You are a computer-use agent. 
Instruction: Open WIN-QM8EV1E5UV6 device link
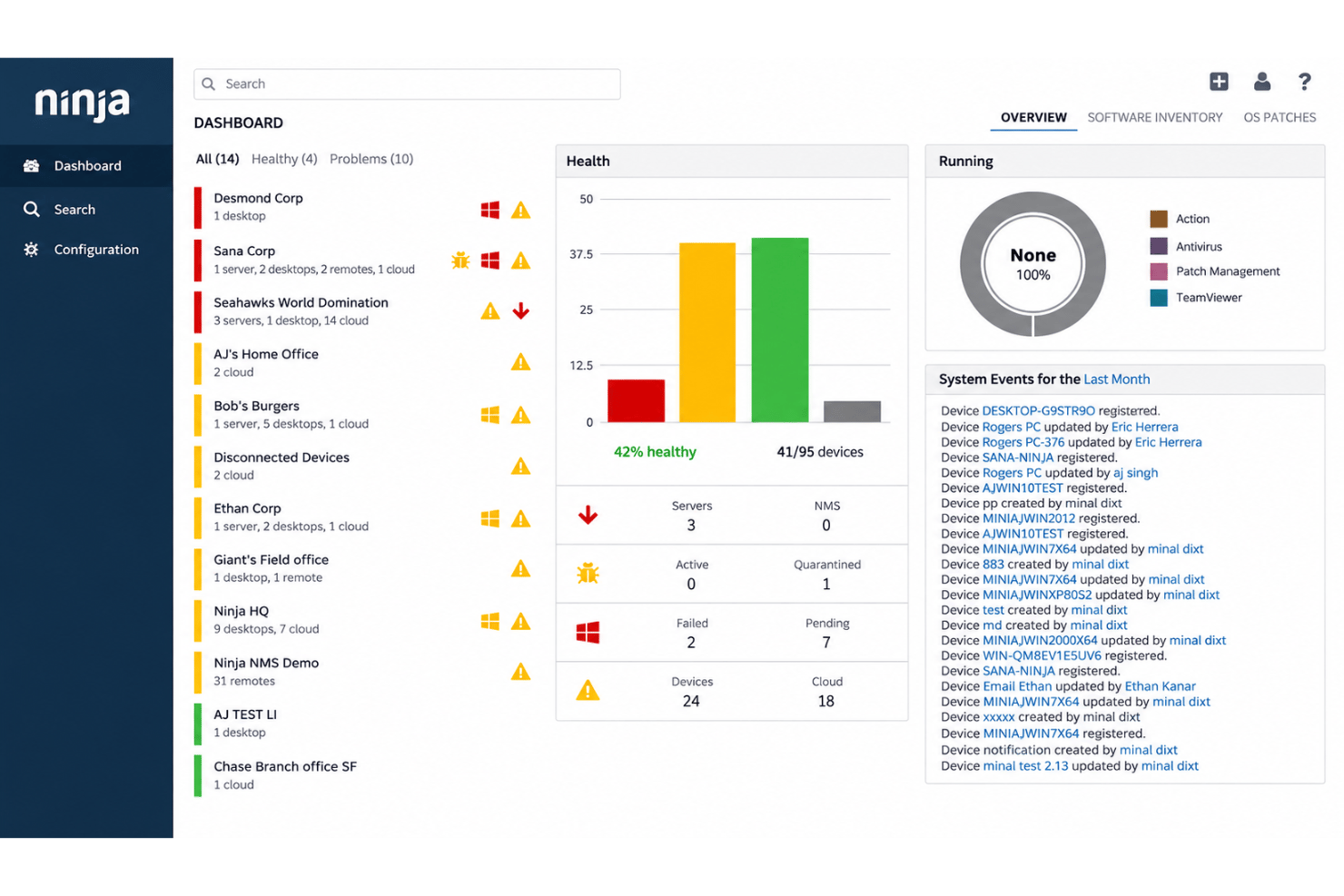click(x=1042, y=655)
